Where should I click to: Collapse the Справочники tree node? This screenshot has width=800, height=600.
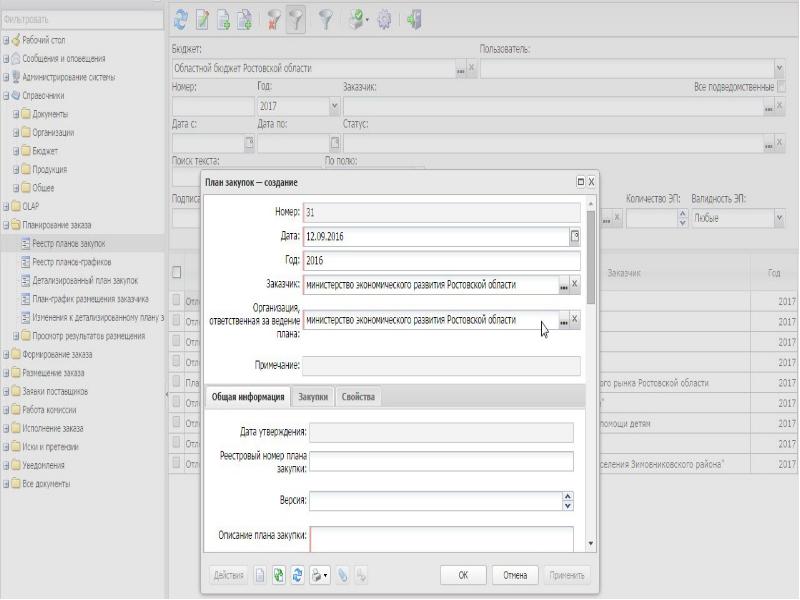(x=6, y=95)
